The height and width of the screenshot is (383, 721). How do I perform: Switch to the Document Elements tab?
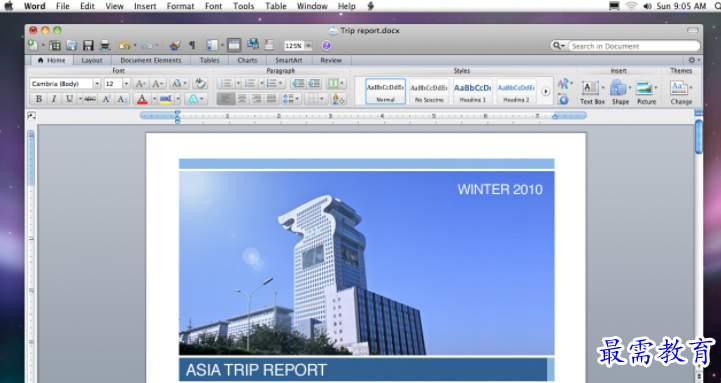[150, 60]
